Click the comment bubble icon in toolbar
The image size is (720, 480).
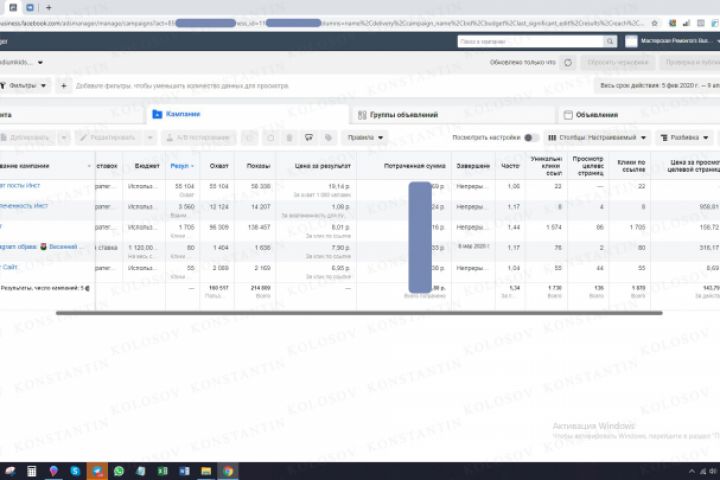click(x=309, y=137)
